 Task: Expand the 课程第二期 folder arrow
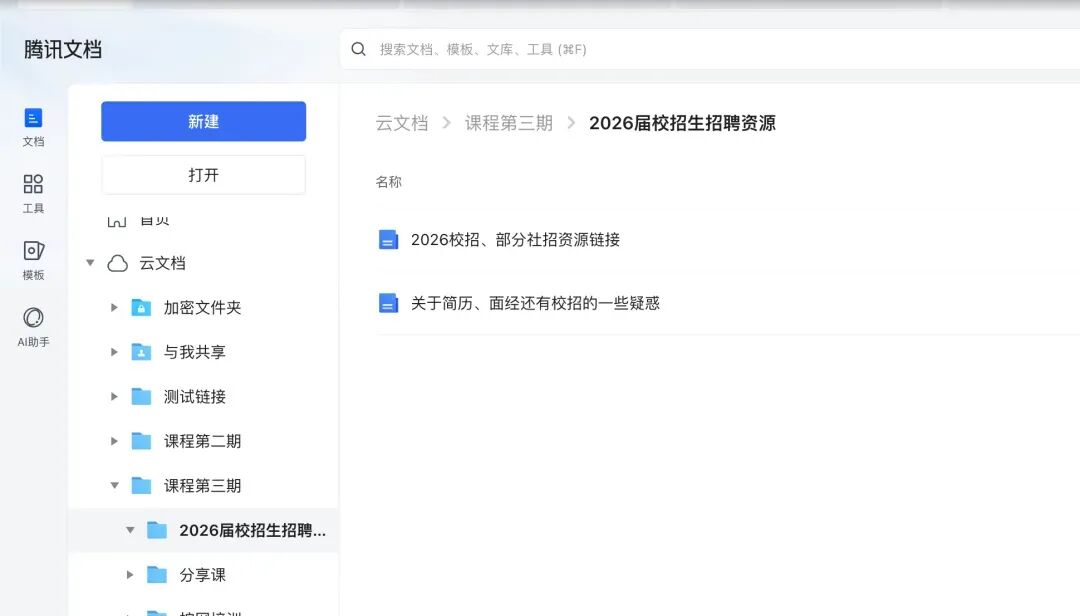114,441
